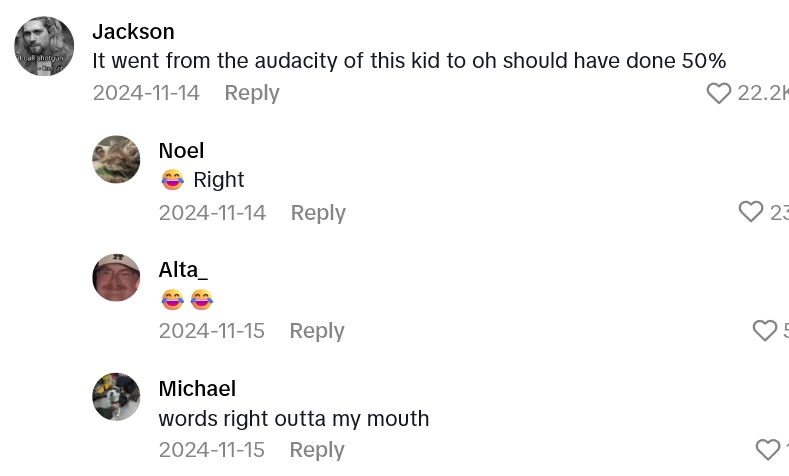Click the date under Jackson's comment
Screen dimensions: 789x476
146,93
